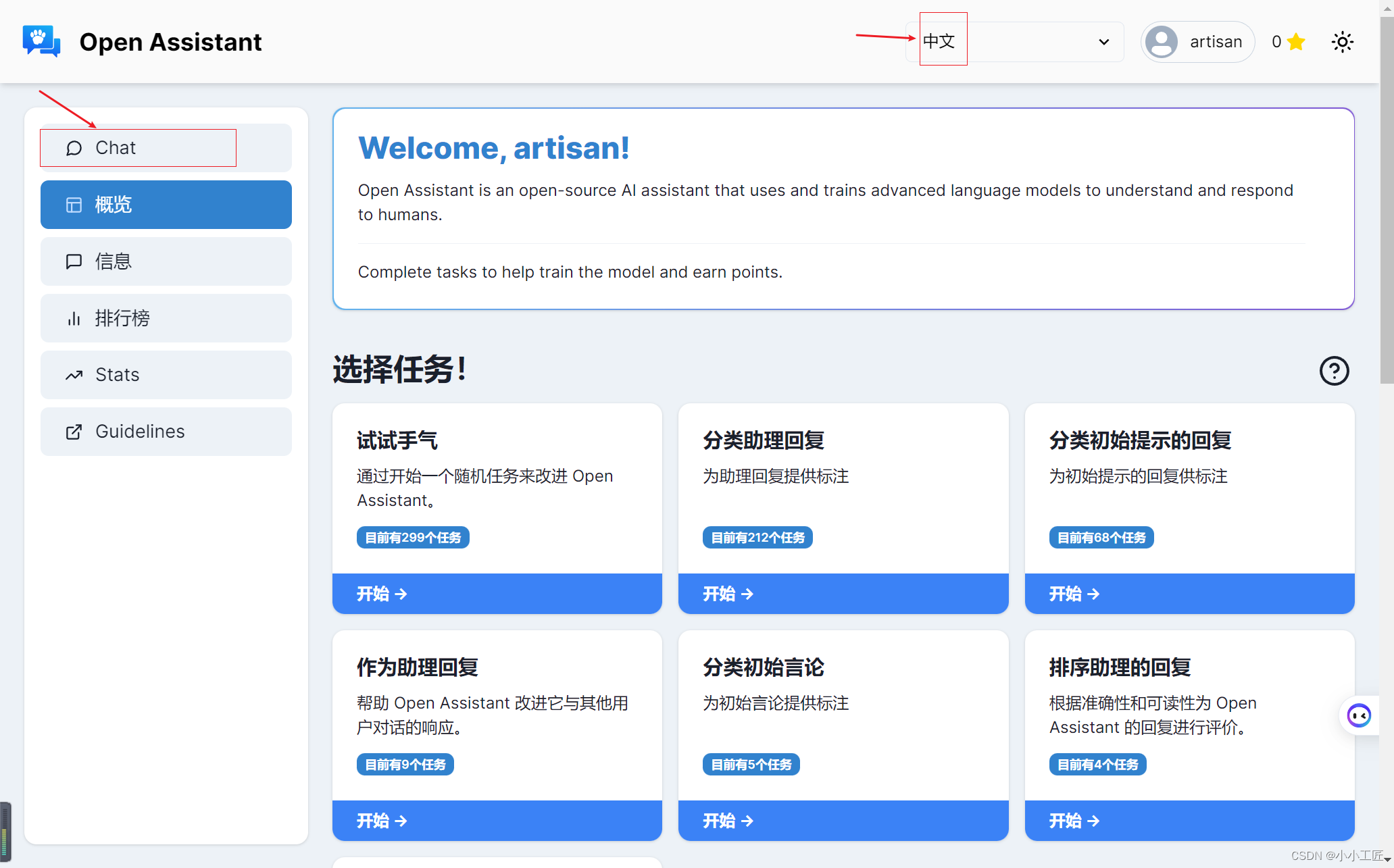Click the trending-arrow icon beside Stats
Viewport: 1394px width, 868px height.
tap(74, 375)
